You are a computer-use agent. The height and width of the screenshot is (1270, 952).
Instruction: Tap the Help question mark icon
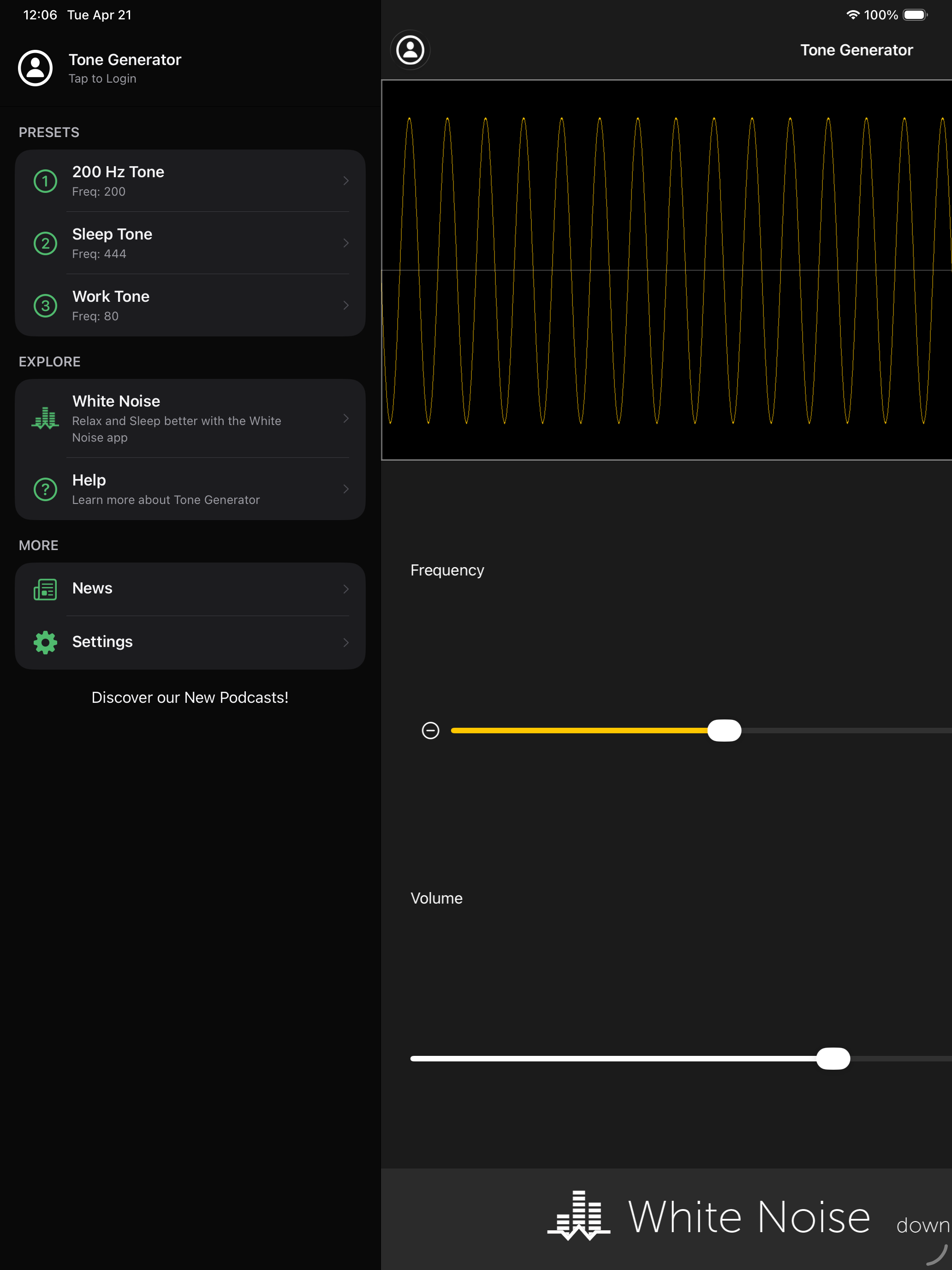[x=45, y=489]
